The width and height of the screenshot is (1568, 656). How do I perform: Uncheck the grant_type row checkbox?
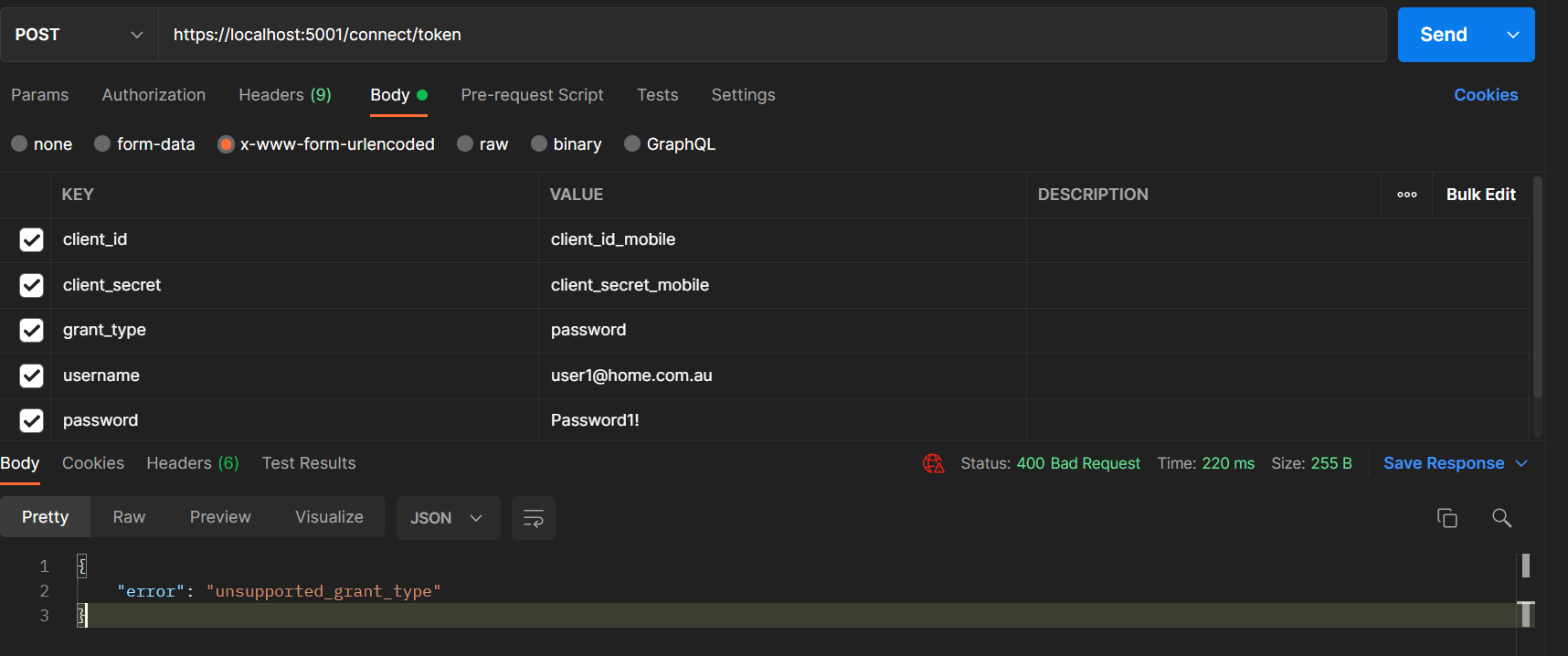tap(32, 330)
